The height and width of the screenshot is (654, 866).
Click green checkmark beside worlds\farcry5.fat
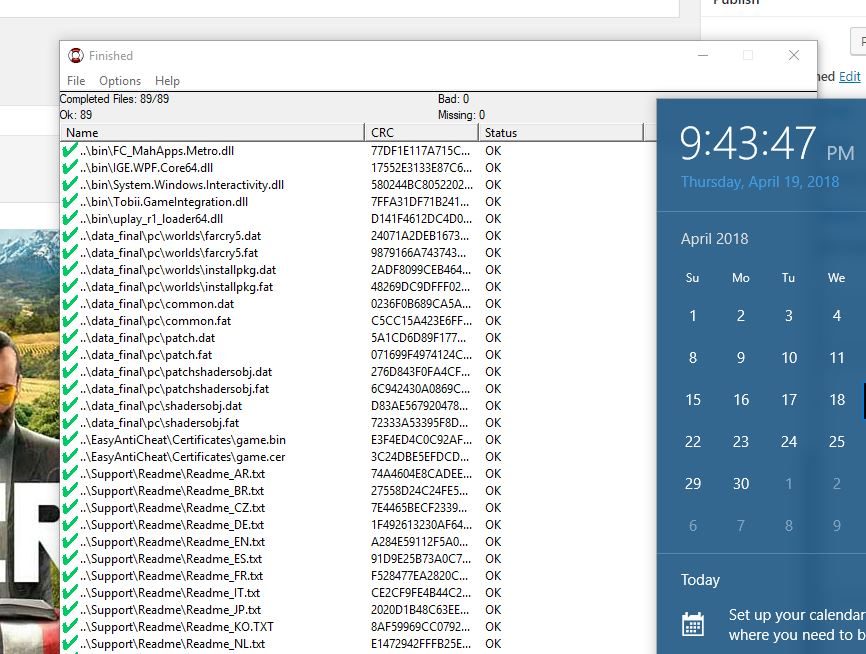tap(70, 252)
